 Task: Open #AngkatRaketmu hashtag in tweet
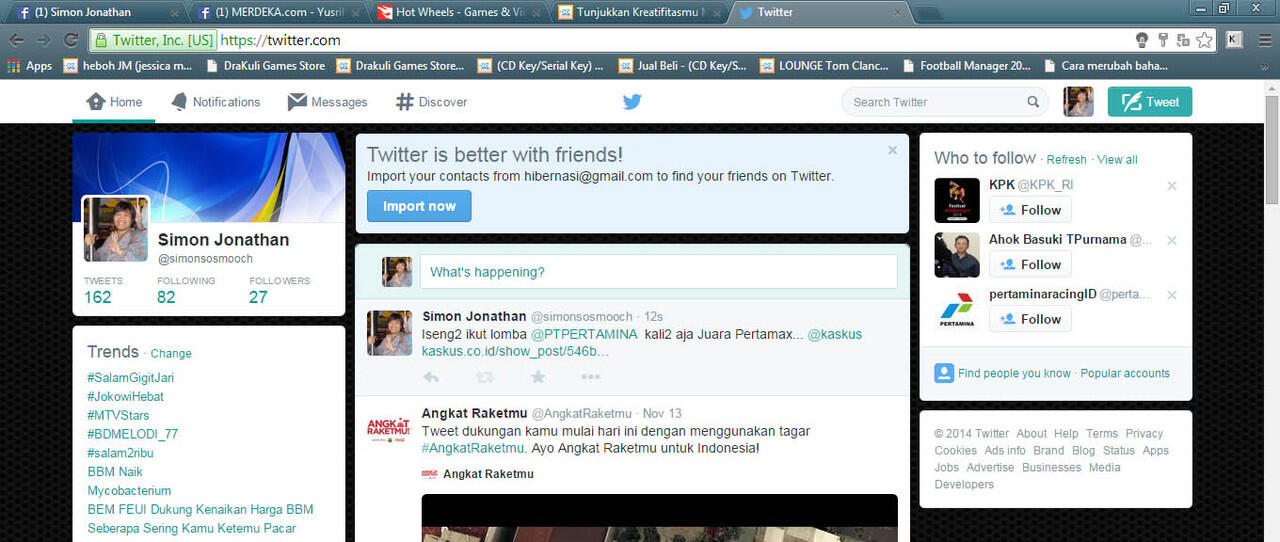click(473, 448)
